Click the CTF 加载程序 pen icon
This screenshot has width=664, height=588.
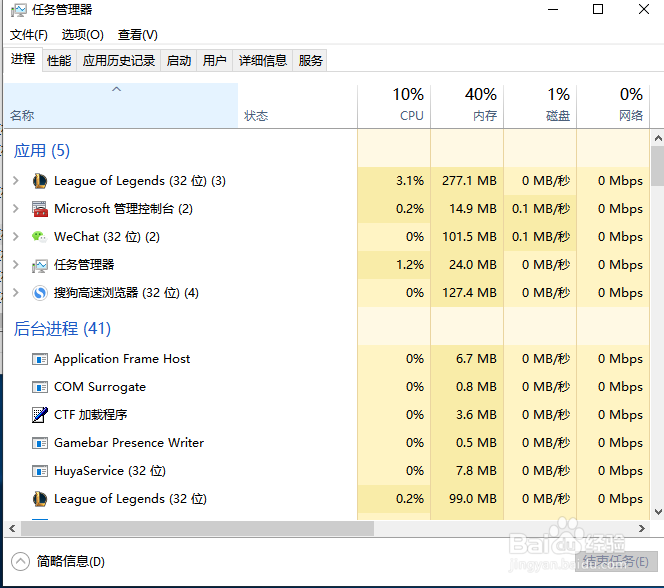point(40,415)
